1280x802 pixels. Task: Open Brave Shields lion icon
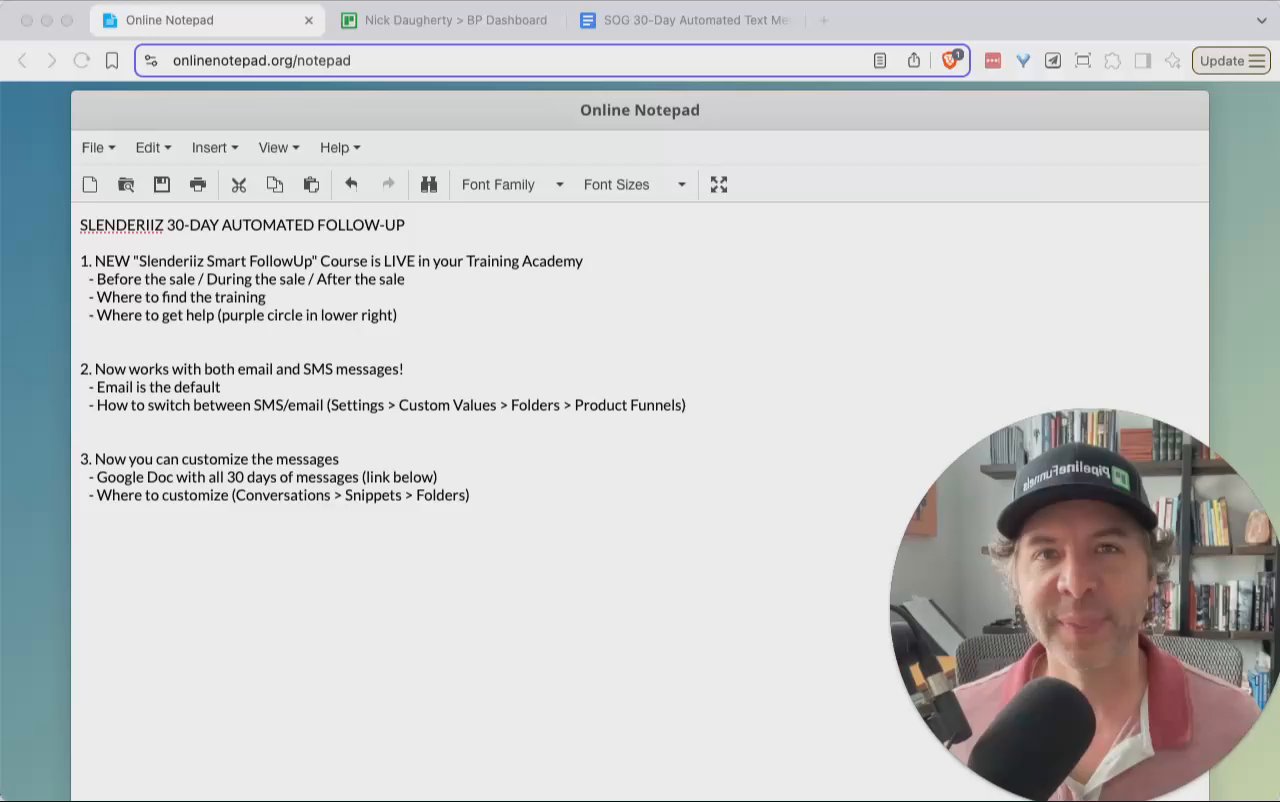[951, 60]
